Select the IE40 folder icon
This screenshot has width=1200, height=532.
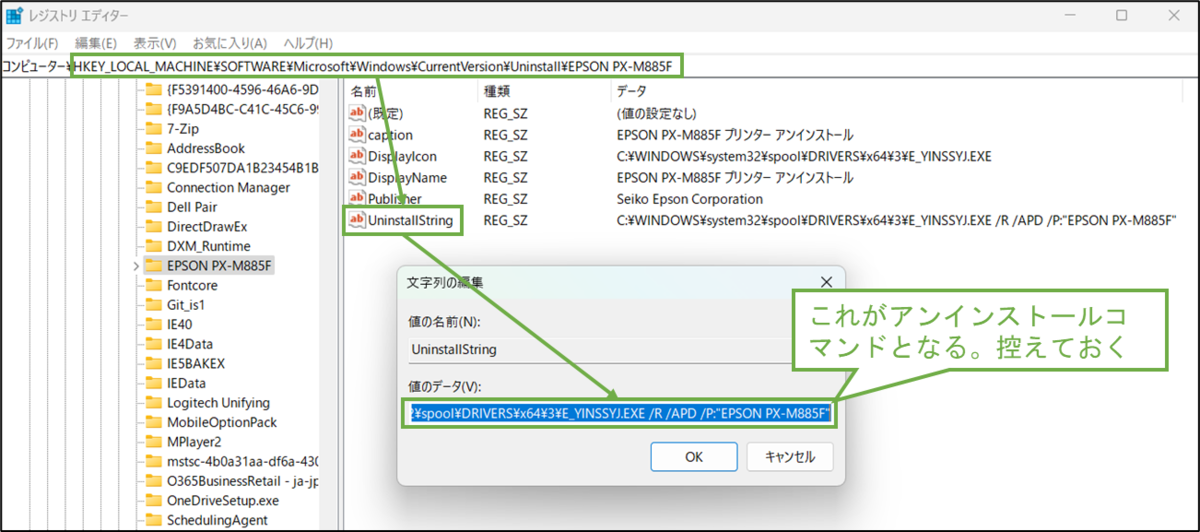tap(153, 324)
